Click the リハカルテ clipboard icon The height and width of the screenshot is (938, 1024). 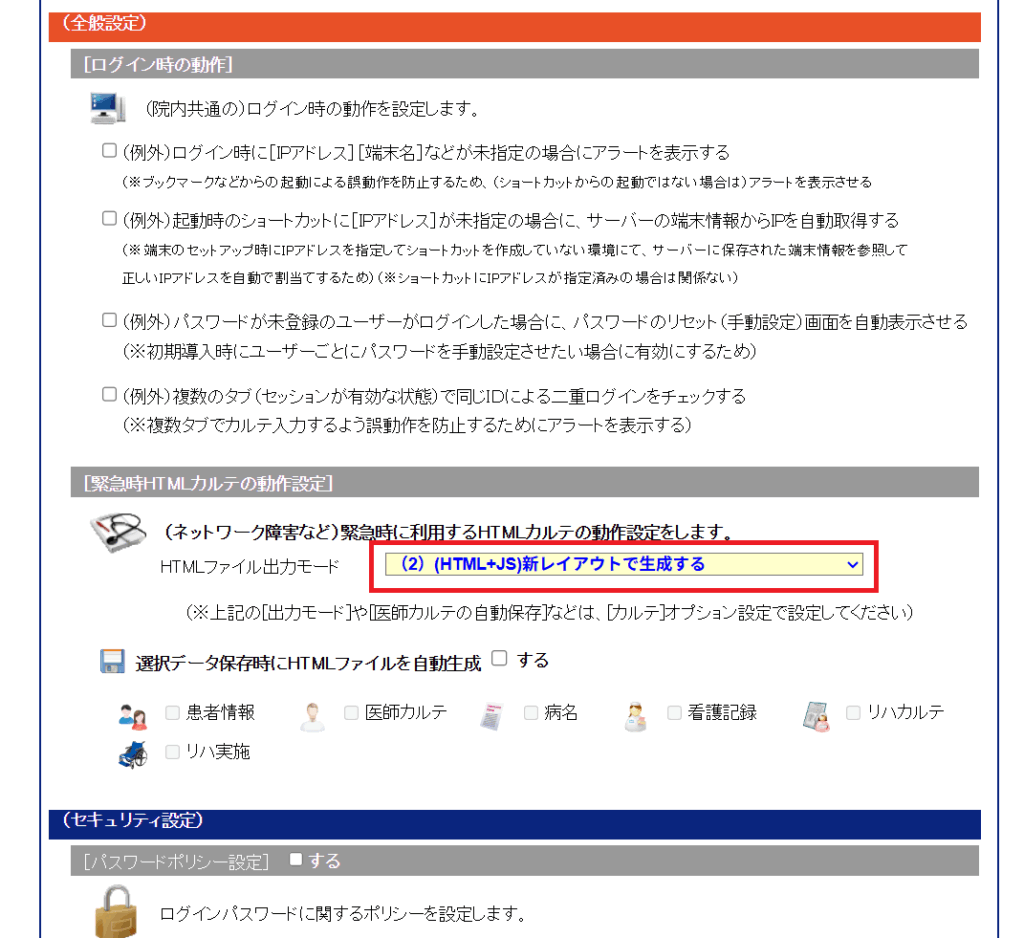coord(815,714)
